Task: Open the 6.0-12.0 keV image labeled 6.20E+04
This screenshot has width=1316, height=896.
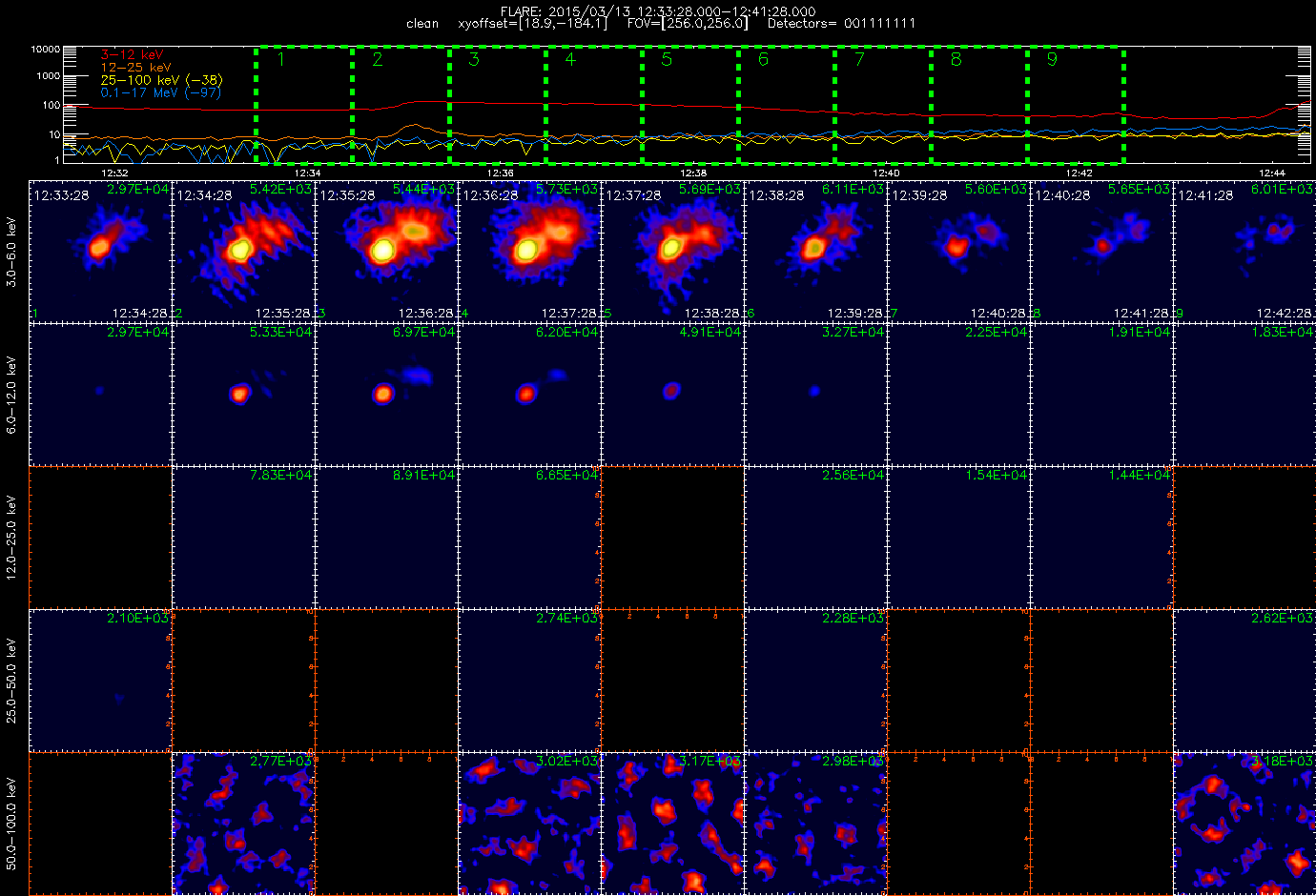Action: (x=530, y=394)
